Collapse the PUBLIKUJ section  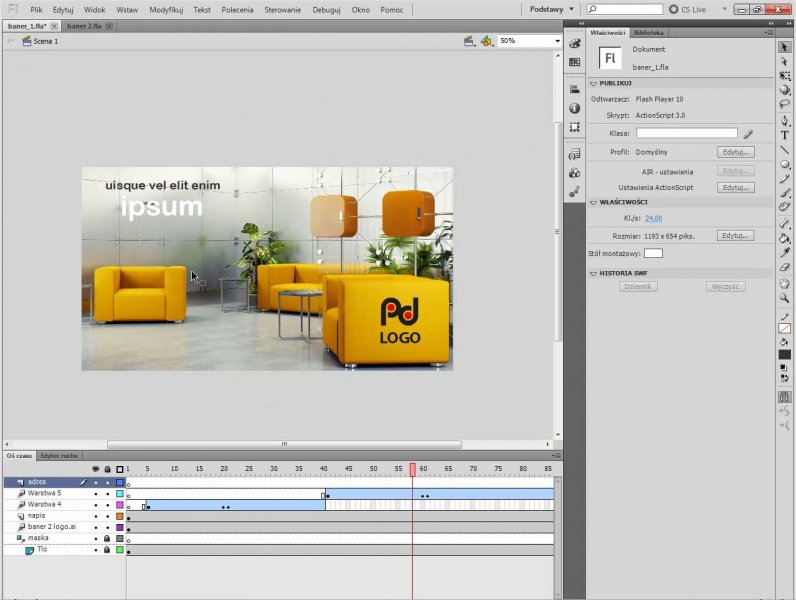tap(593, 83)
